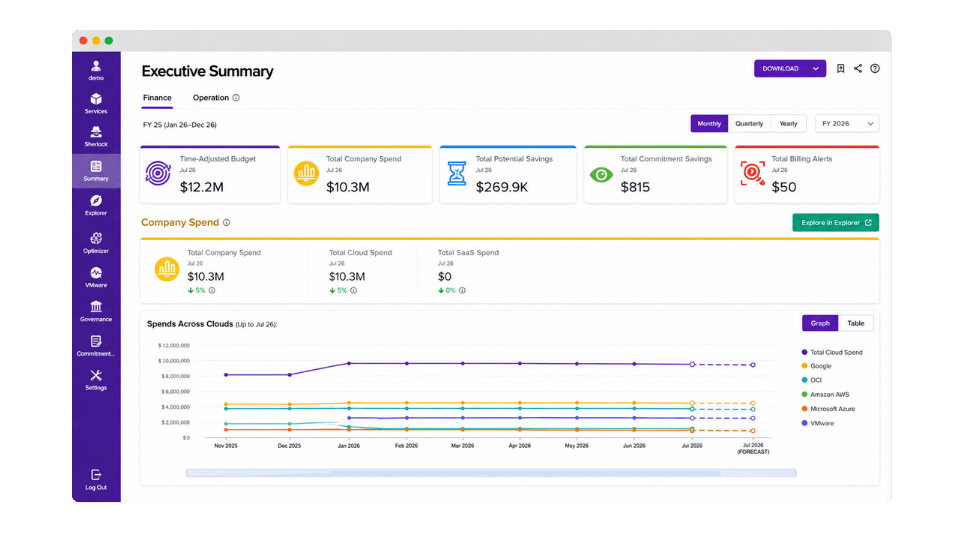Click the share icon in header
Image resolution: width=960 pixels, height=540 pixels.
coord(858,69)
